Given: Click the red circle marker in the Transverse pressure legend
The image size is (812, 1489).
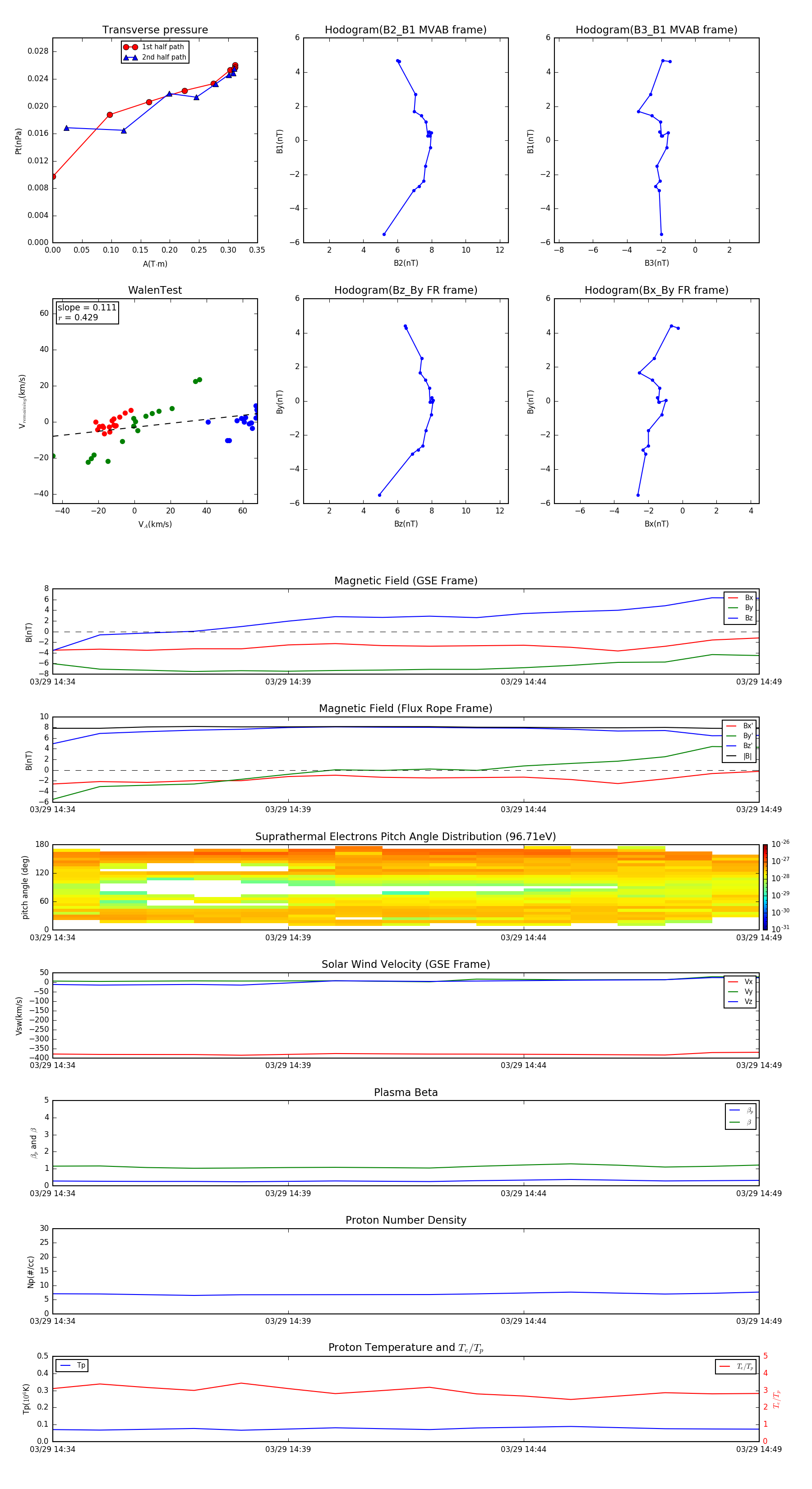Looking at the screenshot, I should [130, 47].
